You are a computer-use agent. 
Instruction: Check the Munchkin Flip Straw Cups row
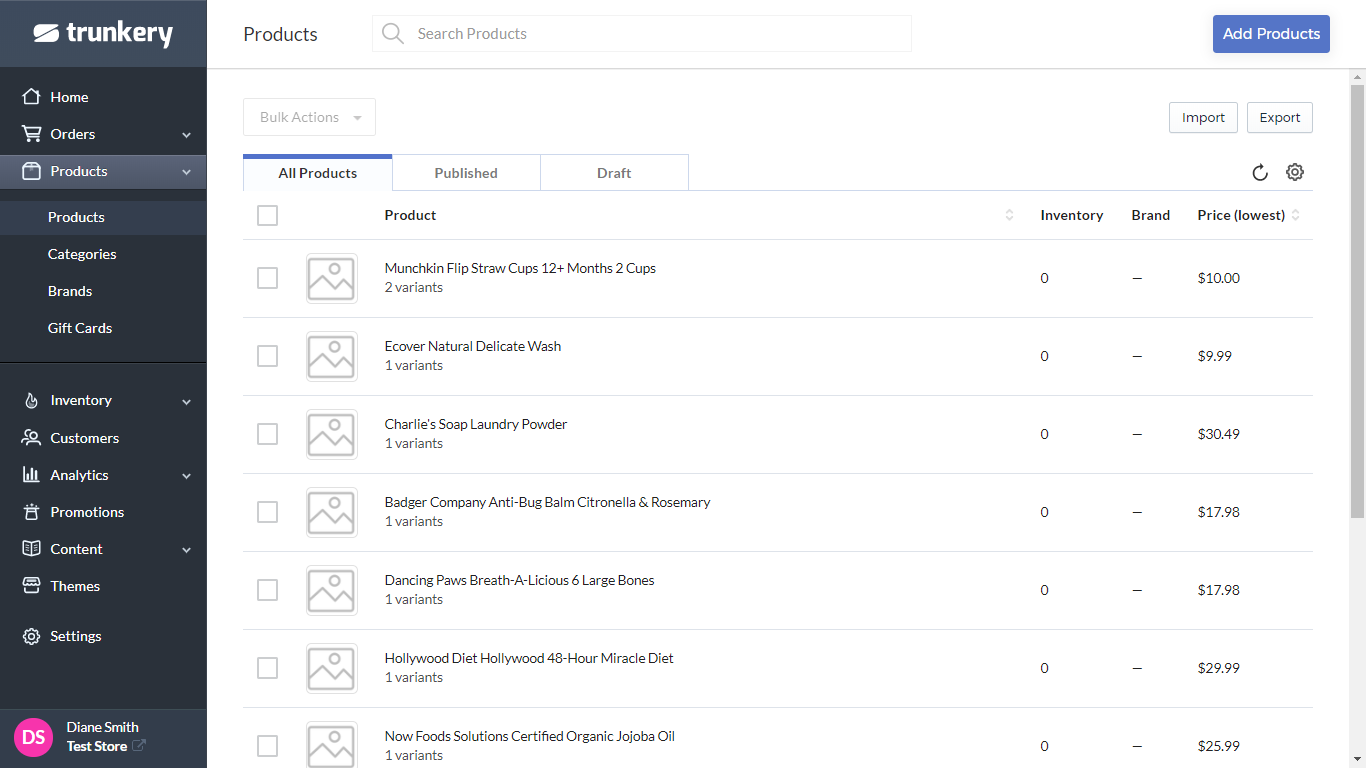click(x=267, y=278)
